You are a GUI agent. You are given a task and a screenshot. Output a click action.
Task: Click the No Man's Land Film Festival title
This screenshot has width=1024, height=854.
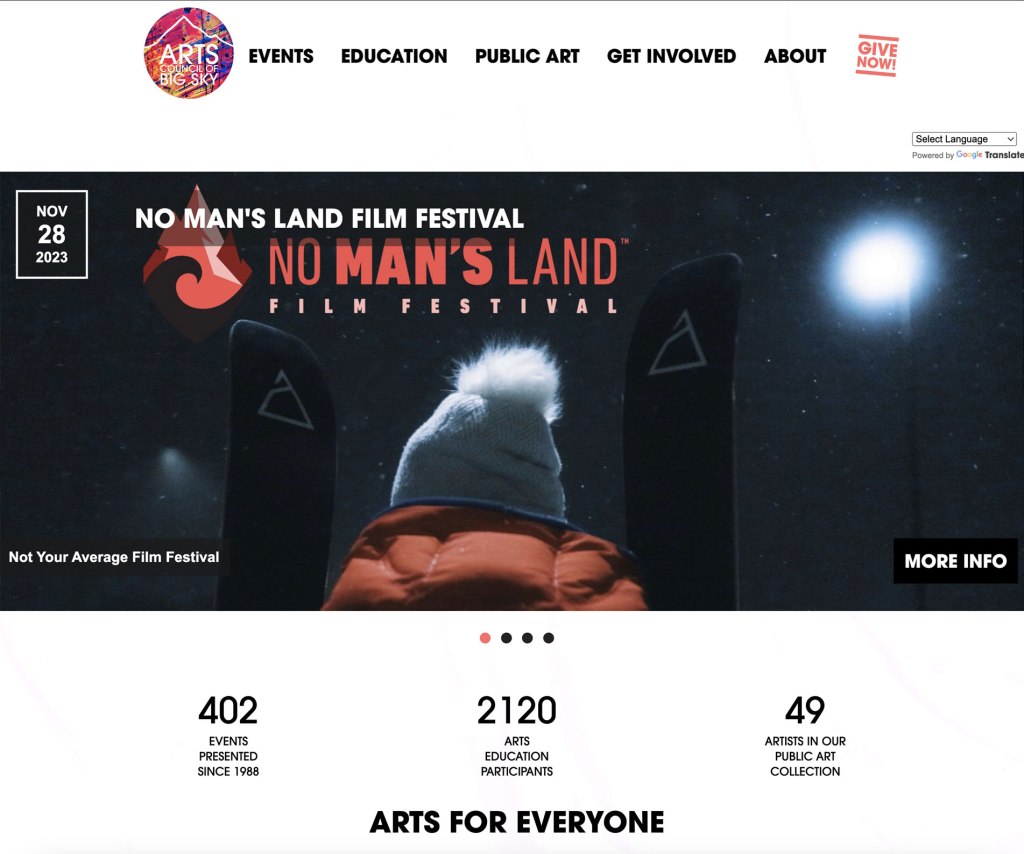(329, 219)
